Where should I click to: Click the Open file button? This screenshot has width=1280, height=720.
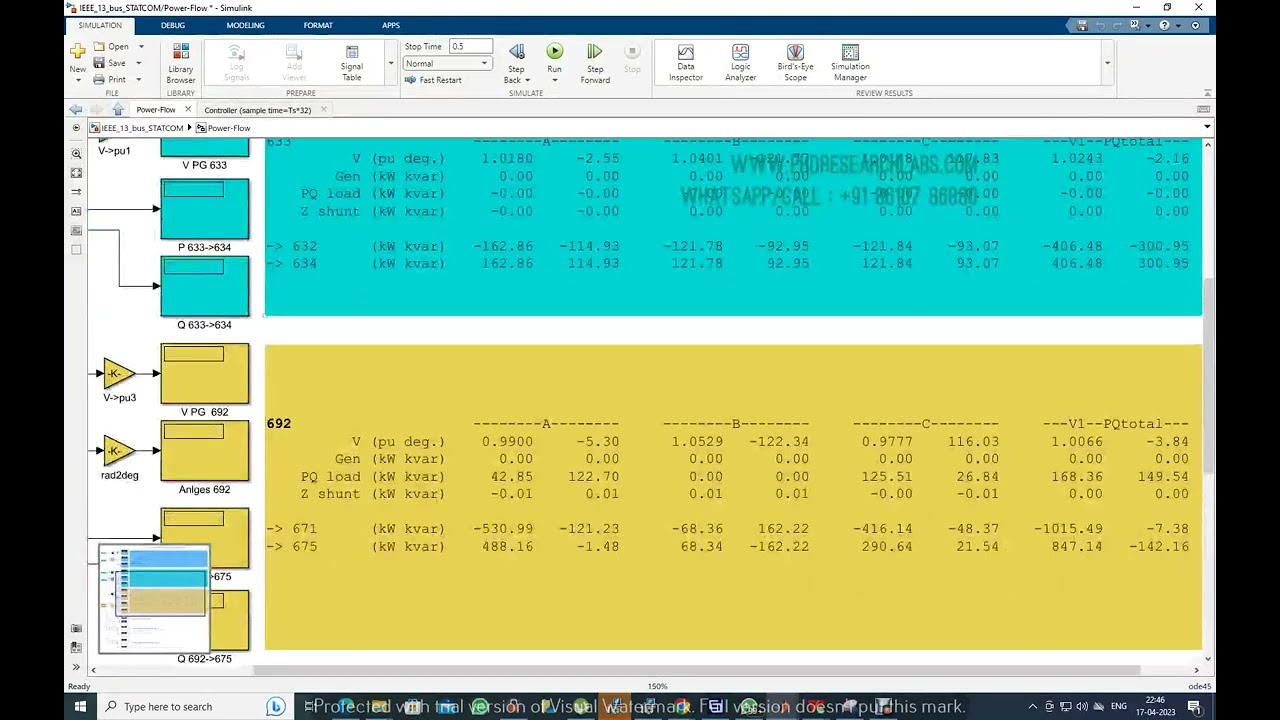111,46
